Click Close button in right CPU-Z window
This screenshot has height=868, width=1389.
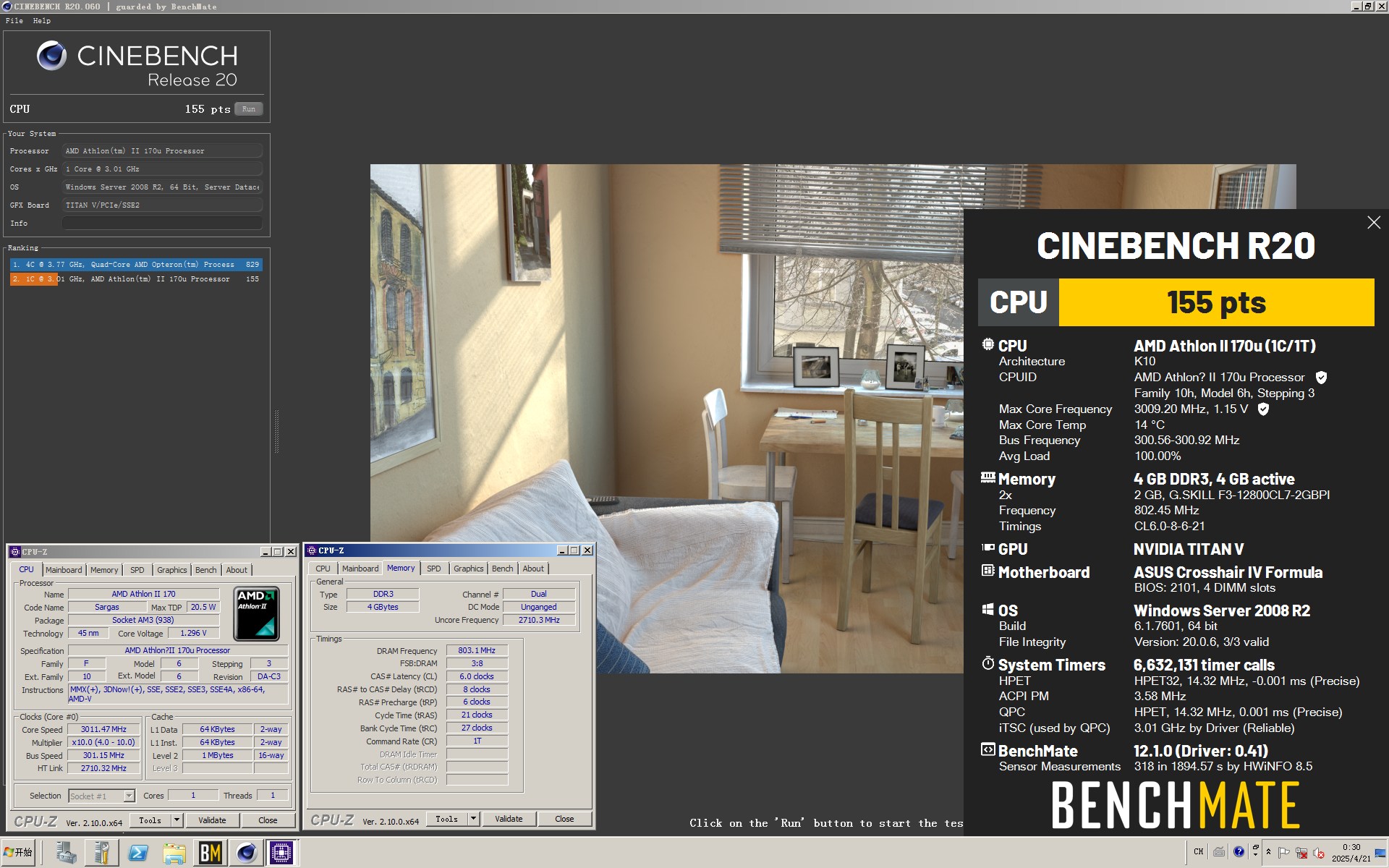coord(564,819)
